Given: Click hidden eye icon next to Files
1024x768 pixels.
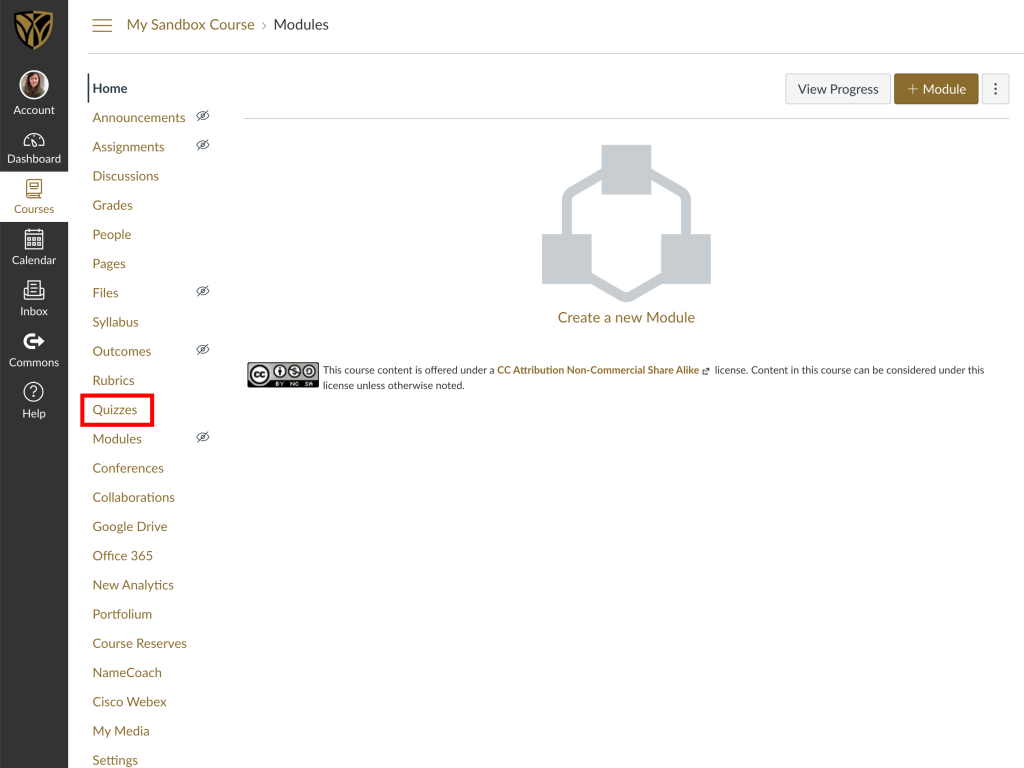Looking at the screenshot, I should coord(203,291).
